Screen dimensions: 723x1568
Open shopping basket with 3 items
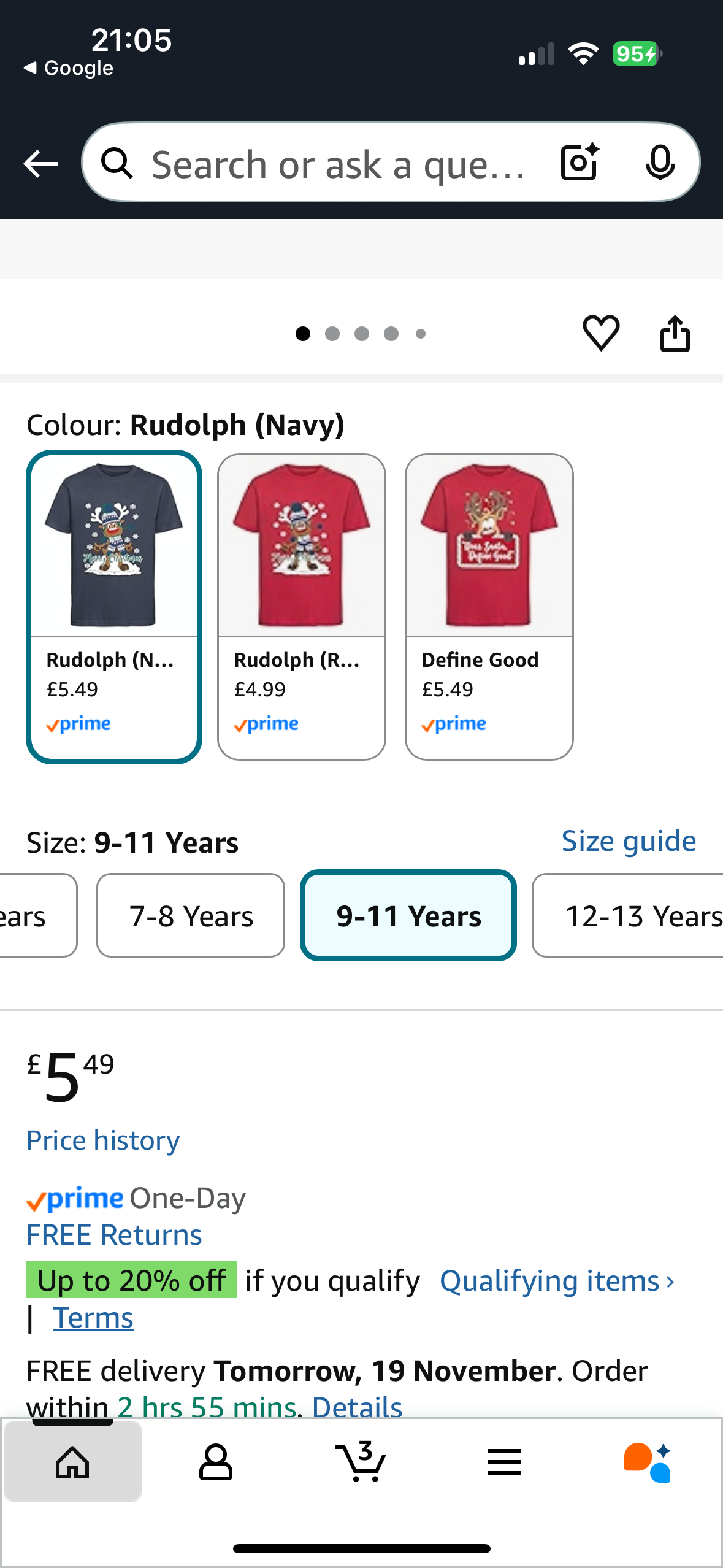pyautogui.click(x=361, y=1461)
